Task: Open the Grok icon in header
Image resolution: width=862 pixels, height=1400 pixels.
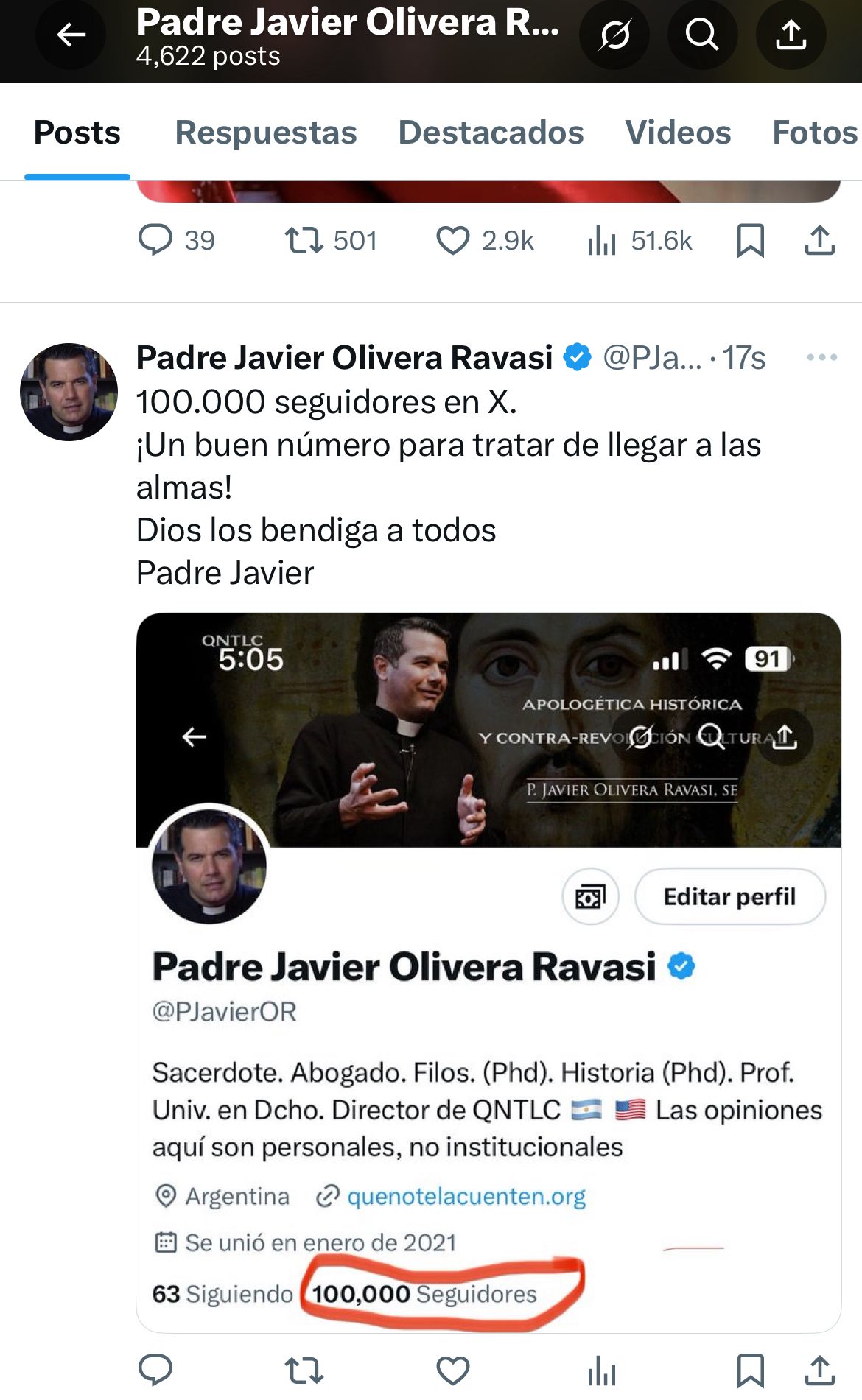Action: (614, 35)
